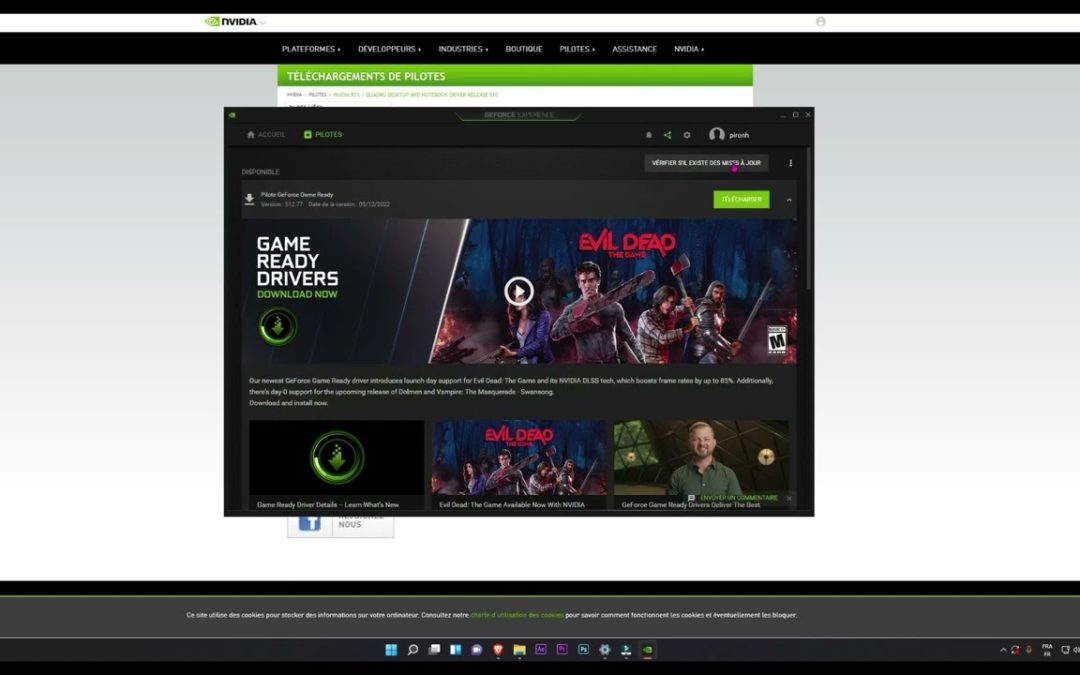Click the microphone tray icon
Viewport: 1080px width, 675px height.
(x=1029, y=650)
